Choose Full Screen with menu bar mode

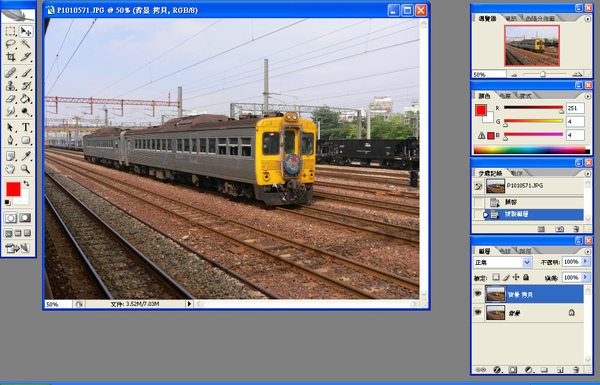[x=18, y=233]
